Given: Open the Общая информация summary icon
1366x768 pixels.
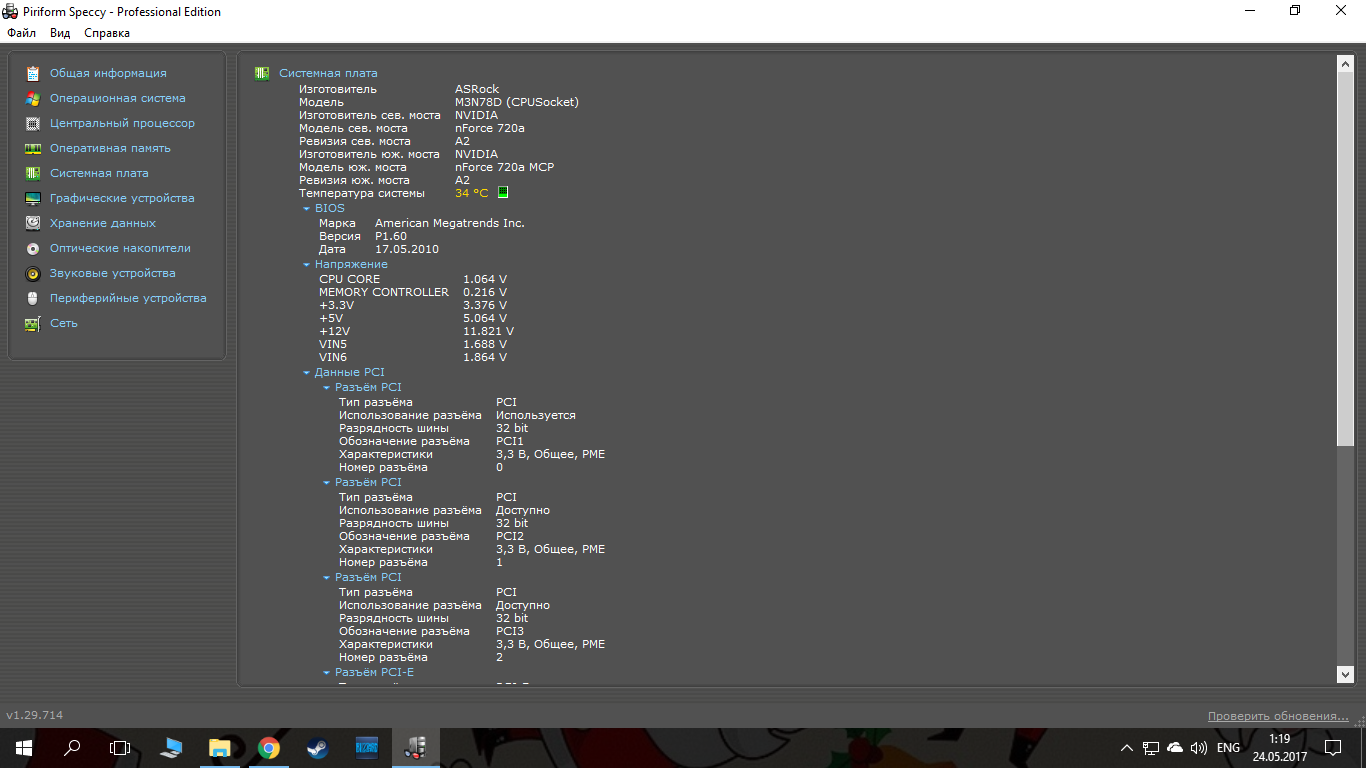Looking at the screenshot, I should click(x=33, y=73).
